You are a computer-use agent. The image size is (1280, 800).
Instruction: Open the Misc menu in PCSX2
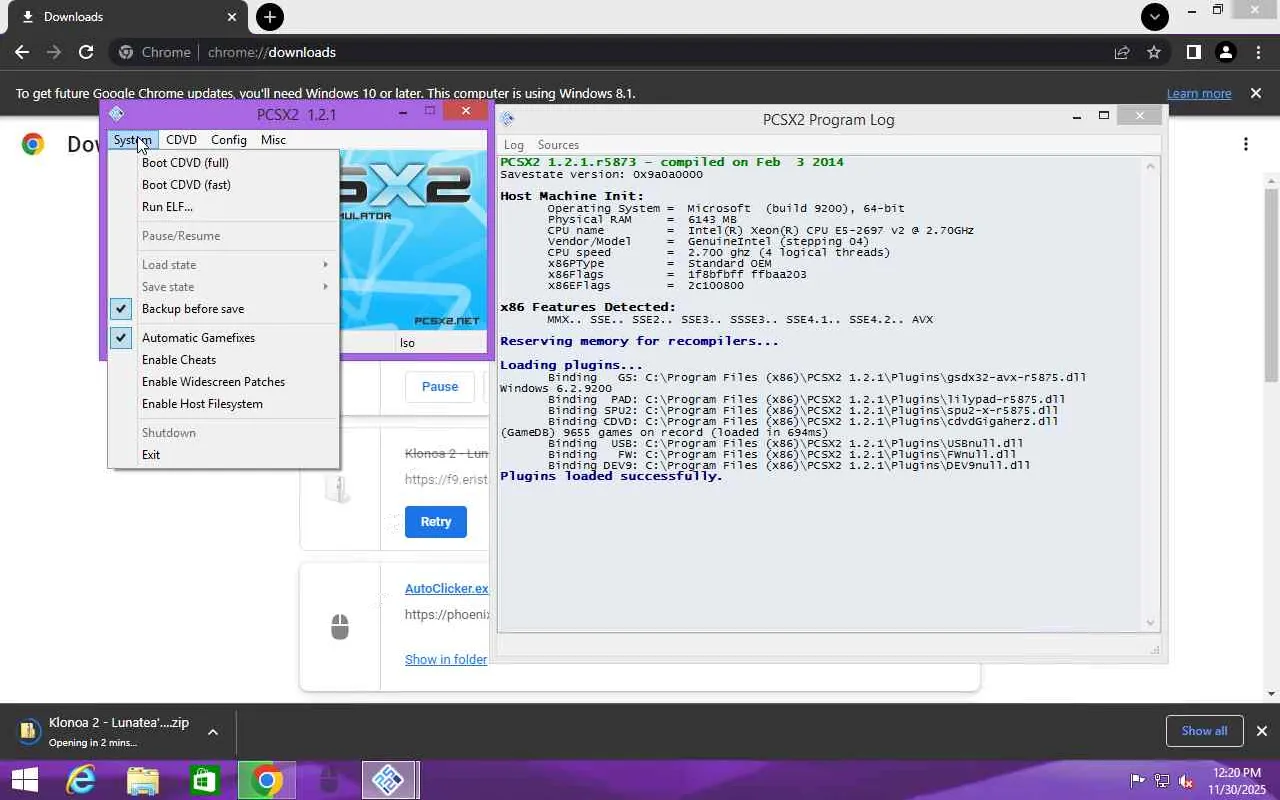point(273,140)
